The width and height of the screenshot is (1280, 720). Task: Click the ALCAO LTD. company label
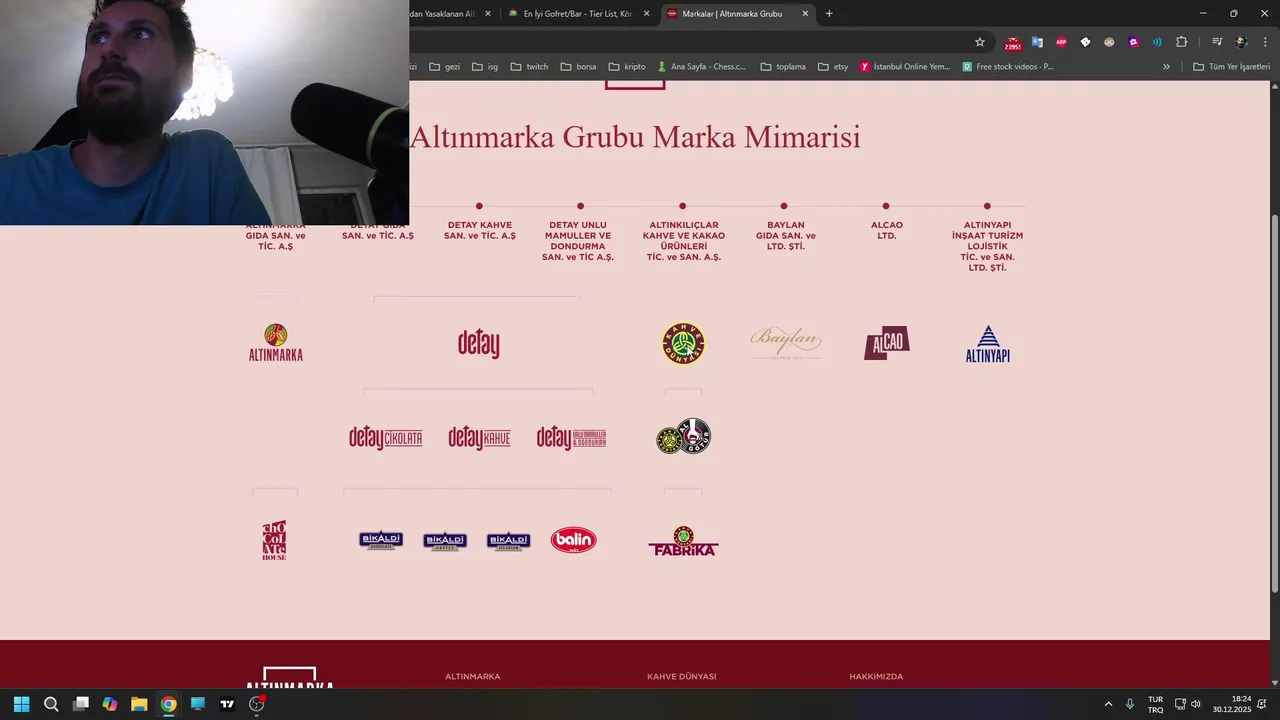pyautogui.click(x=886, y=230)
